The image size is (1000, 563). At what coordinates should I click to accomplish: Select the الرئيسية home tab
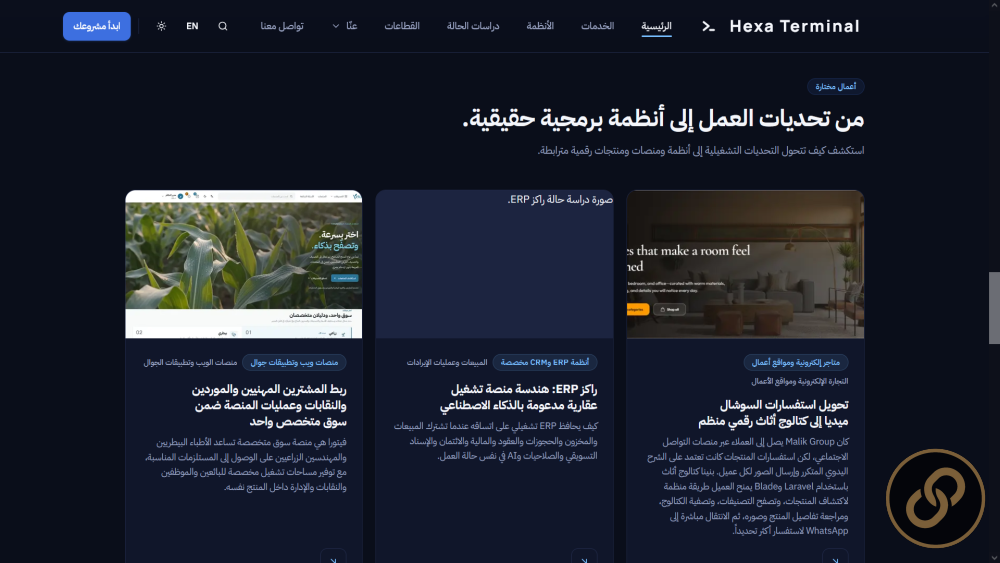point(656,26)
